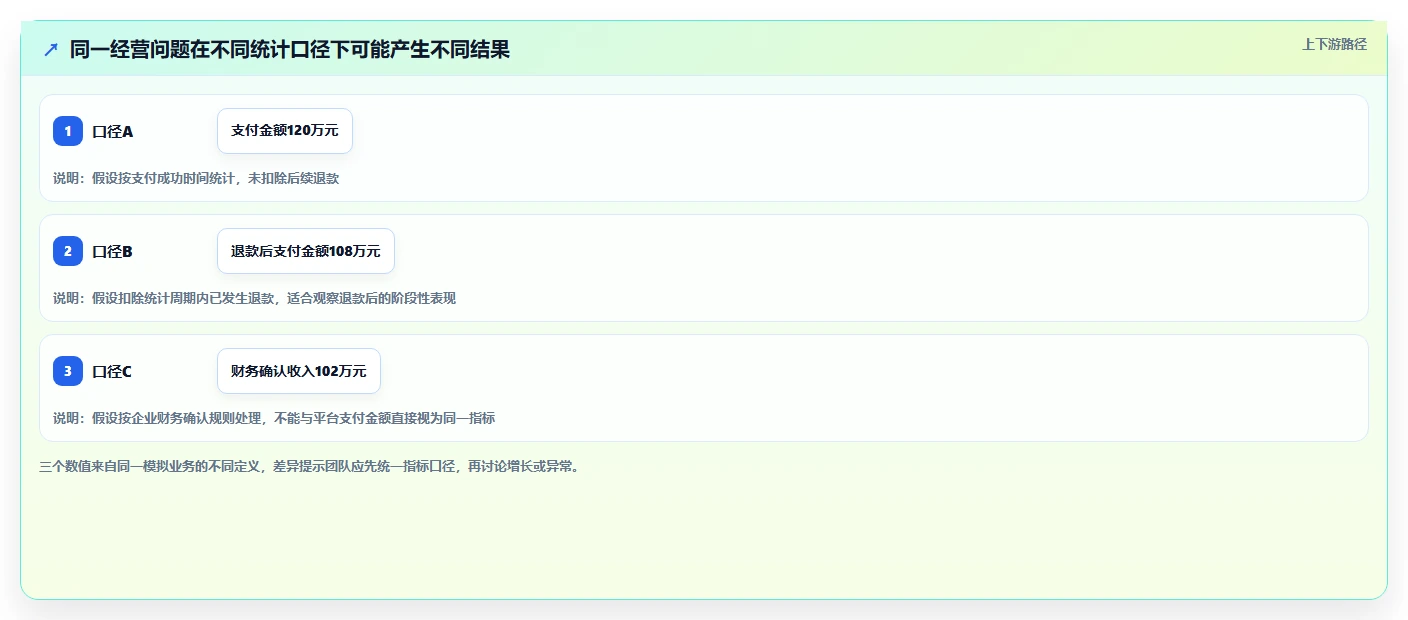Click the note about 适合观察退款后的阶段性表现

point(254,298)
